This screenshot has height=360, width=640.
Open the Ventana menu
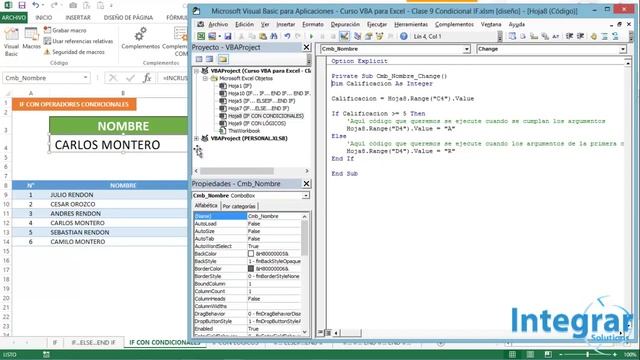click(491, 24)
